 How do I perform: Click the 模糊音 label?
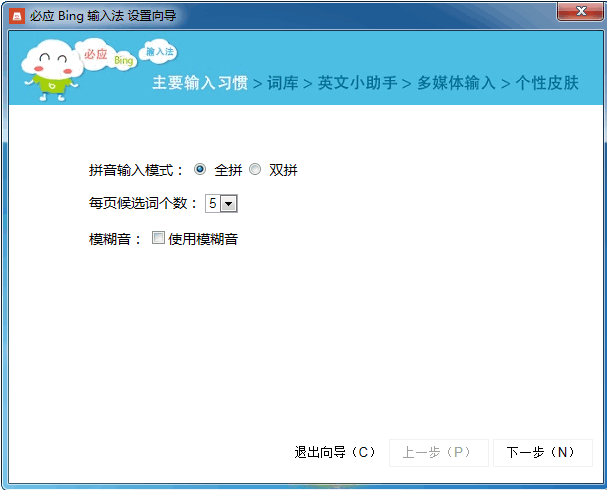tap(115, 239)
